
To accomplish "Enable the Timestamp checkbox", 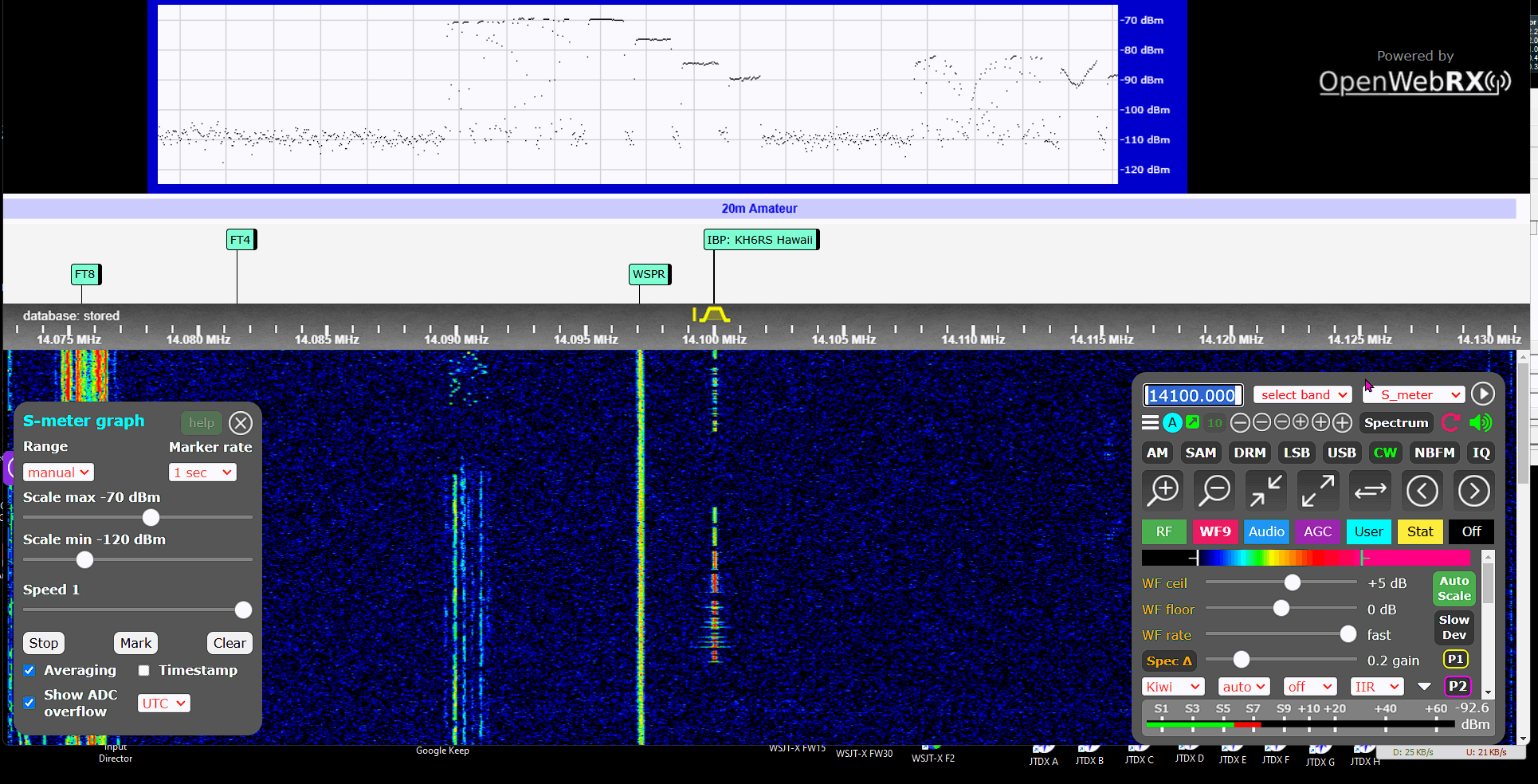I will [x=144, y=670].
